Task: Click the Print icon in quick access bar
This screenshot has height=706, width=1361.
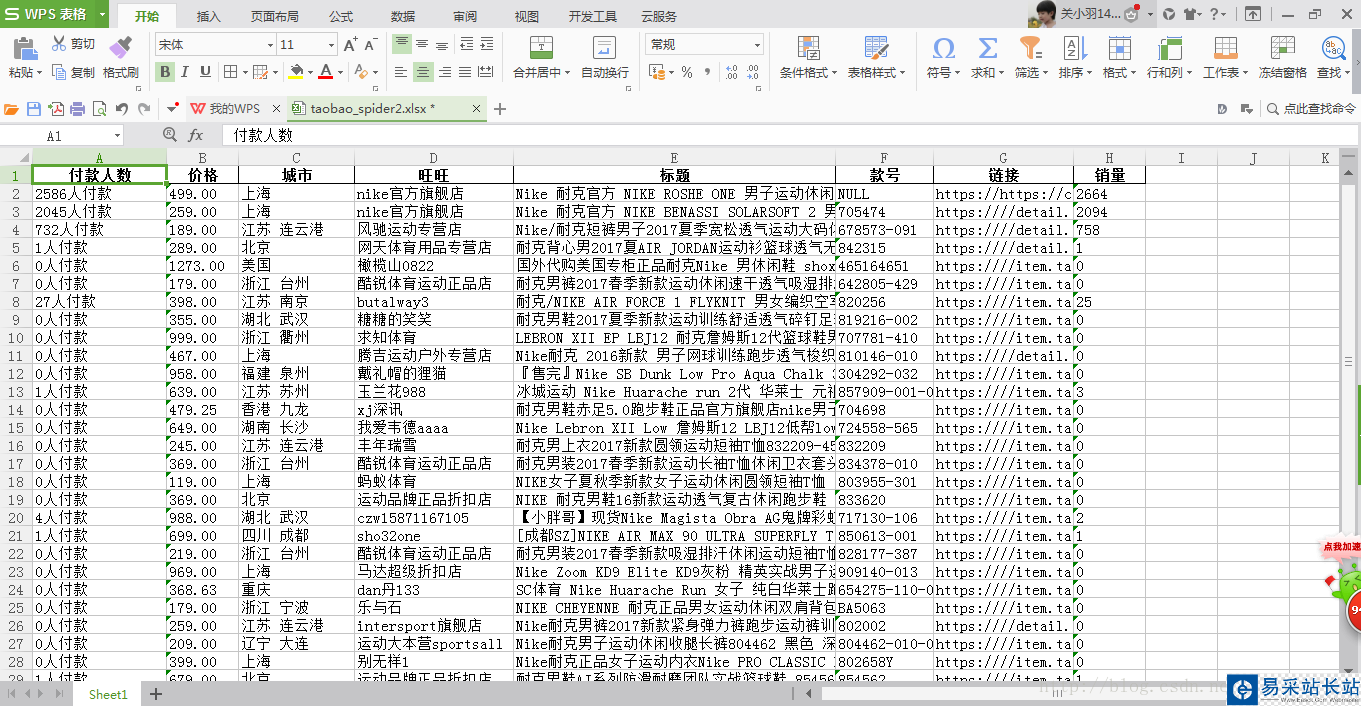Action: coord(78,109)
